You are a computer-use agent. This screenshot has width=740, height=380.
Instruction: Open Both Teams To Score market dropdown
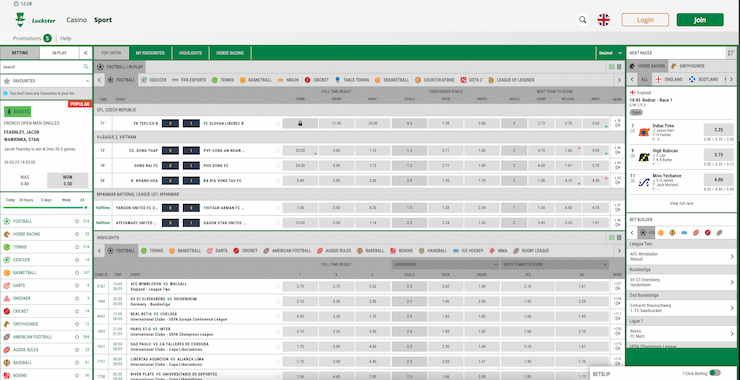pos(555,264)
